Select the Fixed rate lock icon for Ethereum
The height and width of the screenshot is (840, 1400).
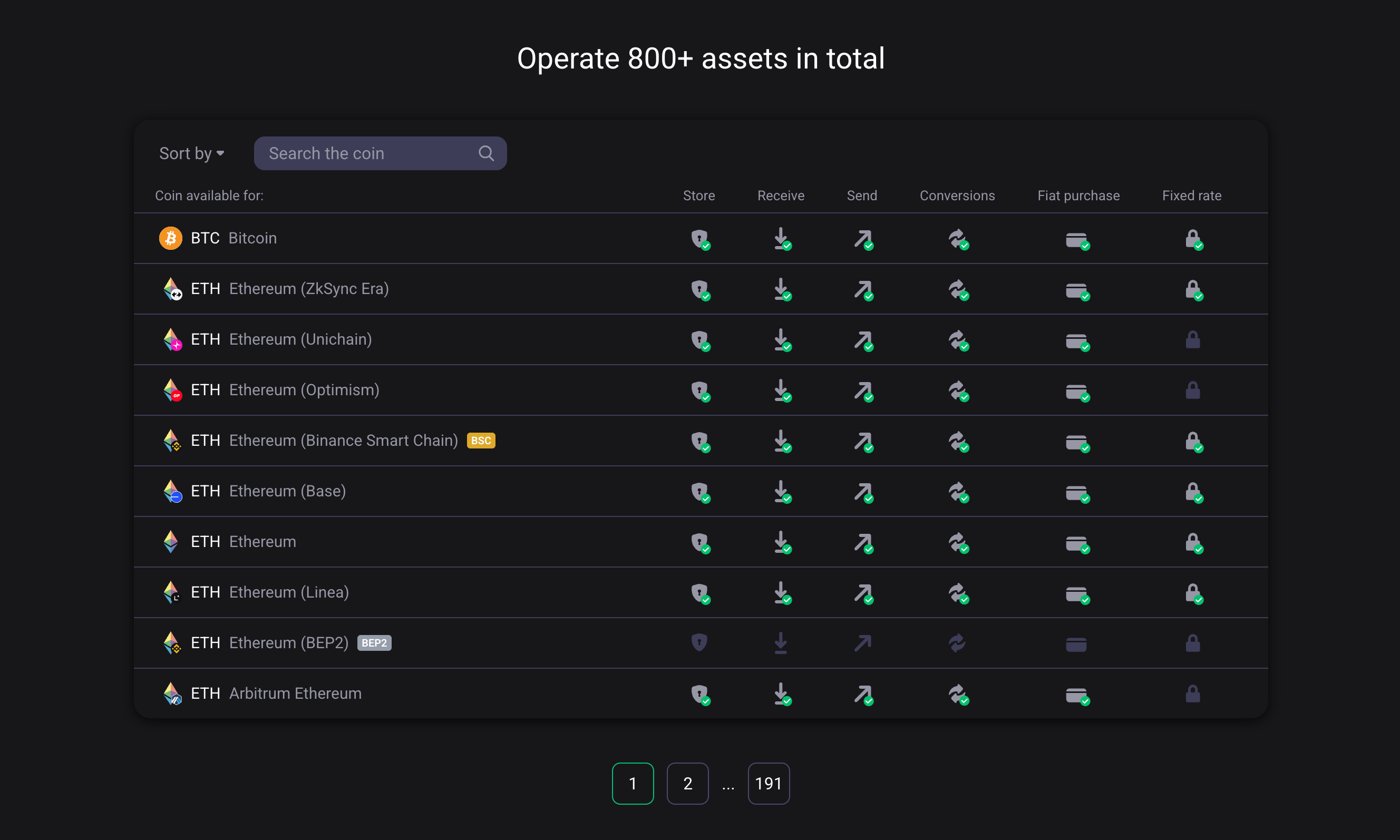[x=1193, y=543]
